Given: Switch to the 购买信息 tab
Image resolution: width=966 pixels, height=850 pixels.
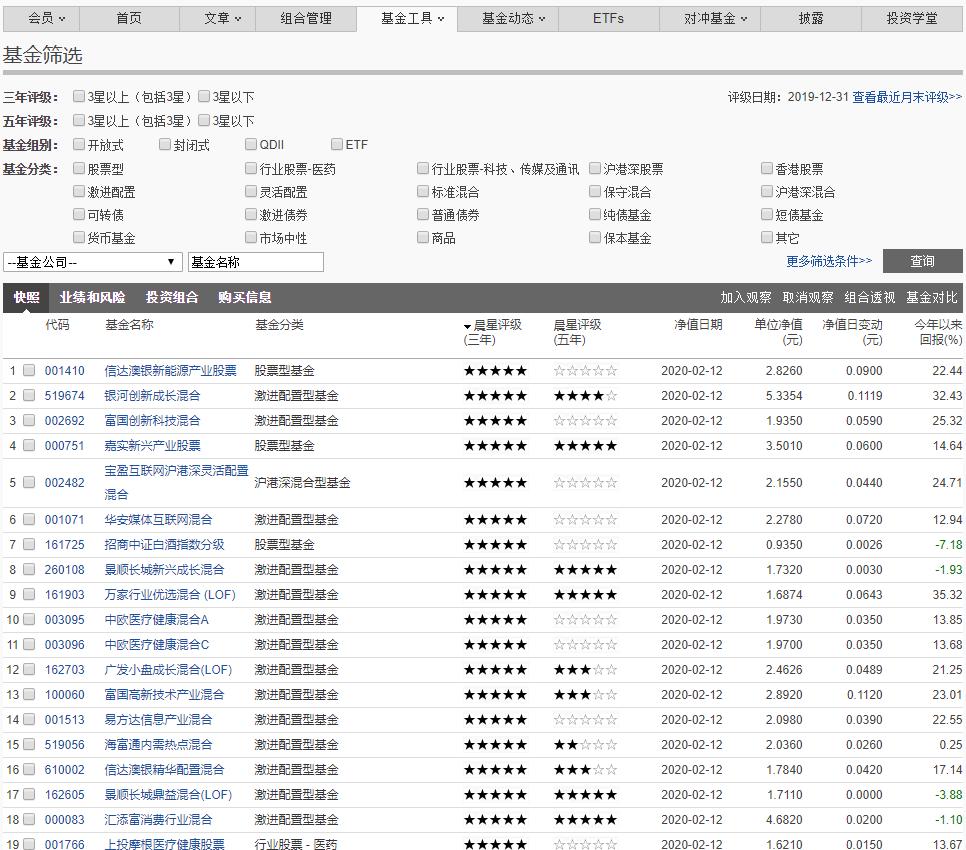Looking at the screenshot, I should pos(245,298).
